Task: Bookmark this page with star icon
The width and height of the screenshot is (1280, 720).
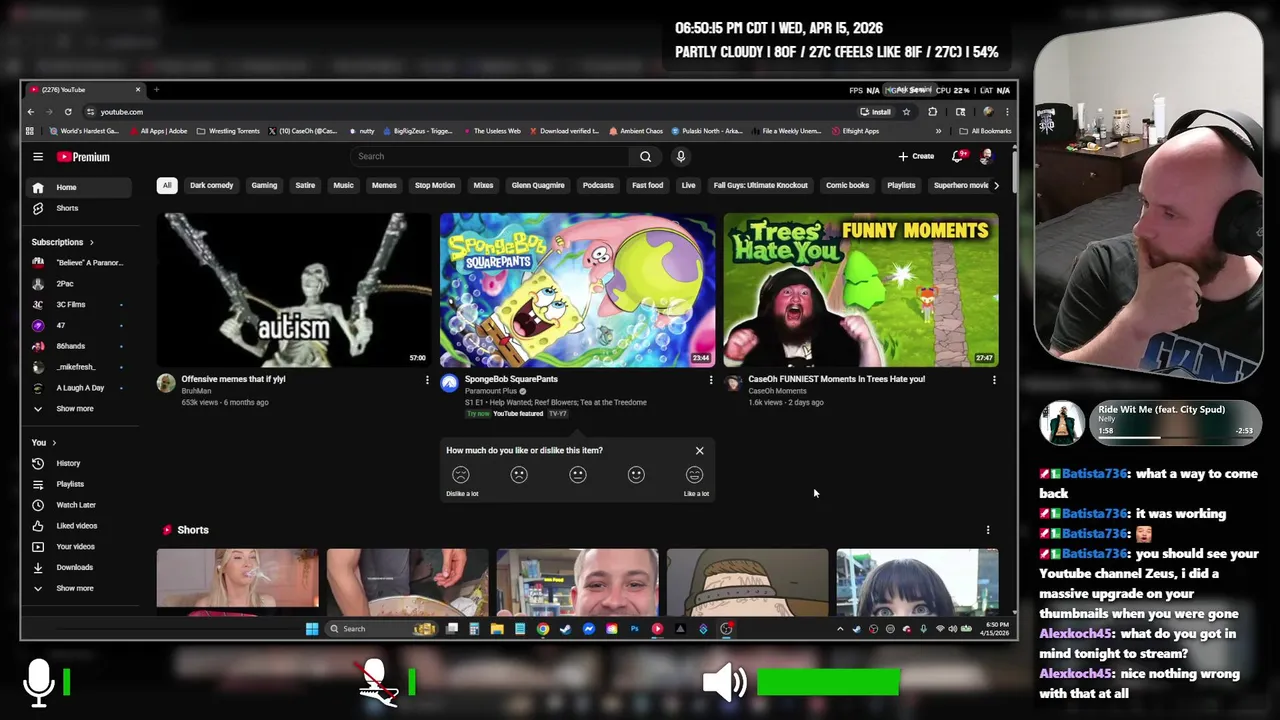Action: 906,112
